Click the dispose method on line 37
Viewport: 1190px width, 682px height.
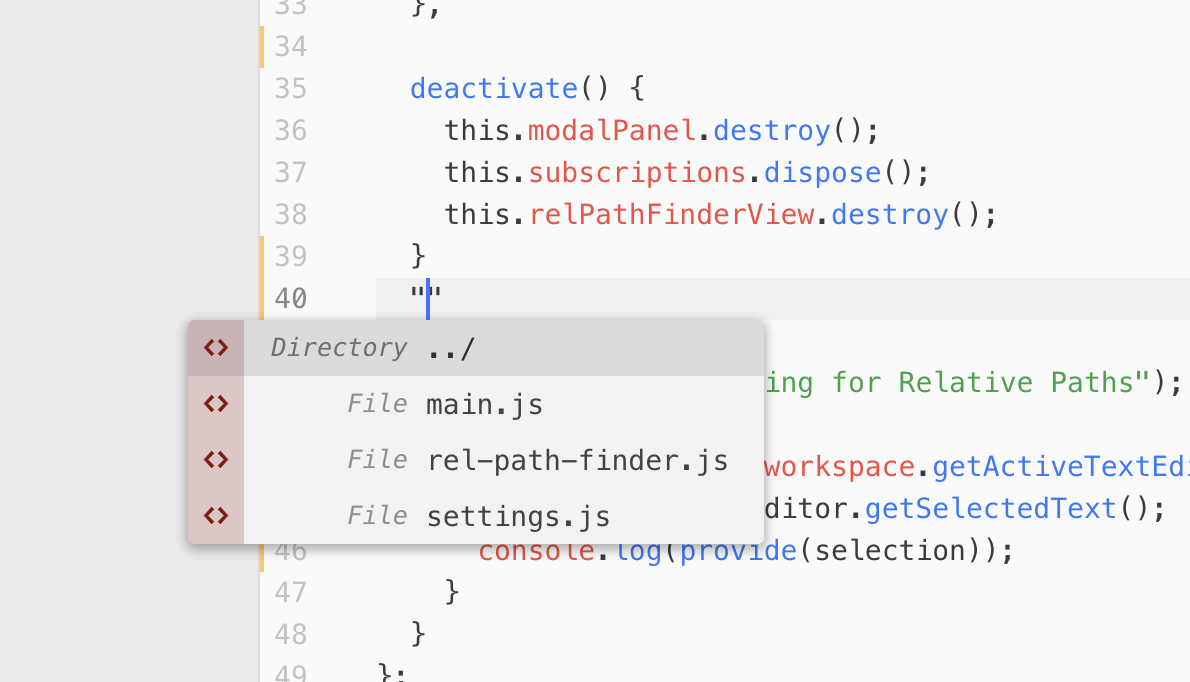coord(821,172)
